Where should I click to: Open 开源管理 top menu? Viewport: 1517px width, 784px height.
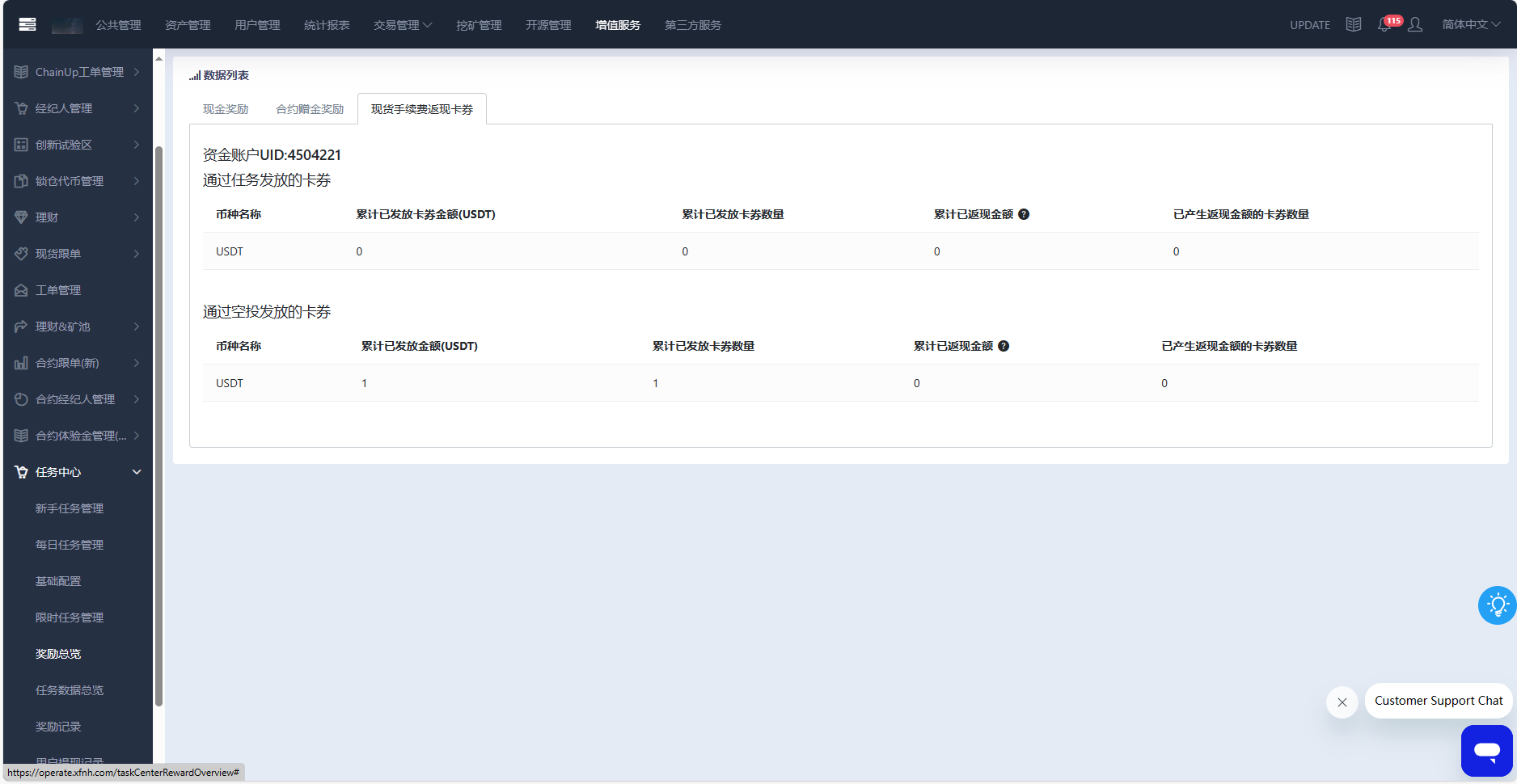tap(548, 25)
